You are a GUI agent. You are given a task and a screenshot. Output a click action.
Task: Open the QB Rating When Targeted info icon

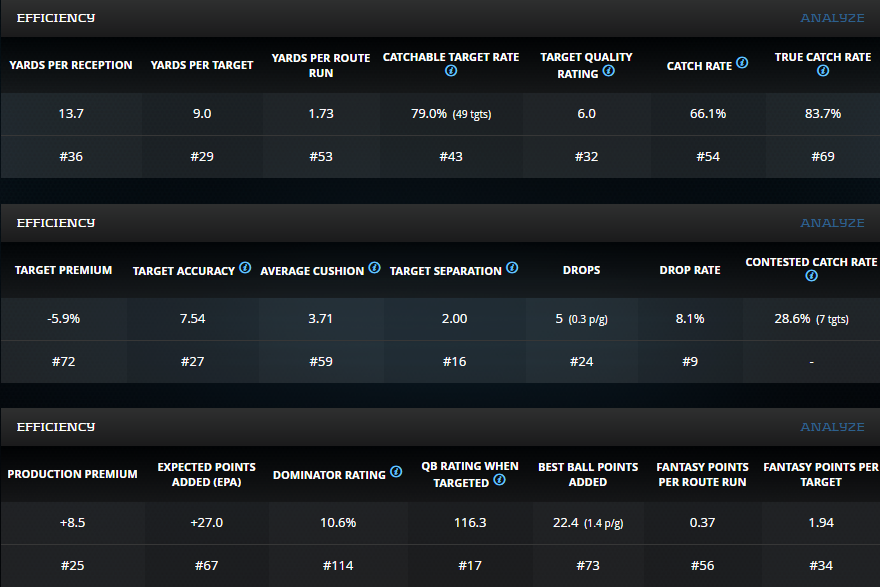(x=499, y=480)
